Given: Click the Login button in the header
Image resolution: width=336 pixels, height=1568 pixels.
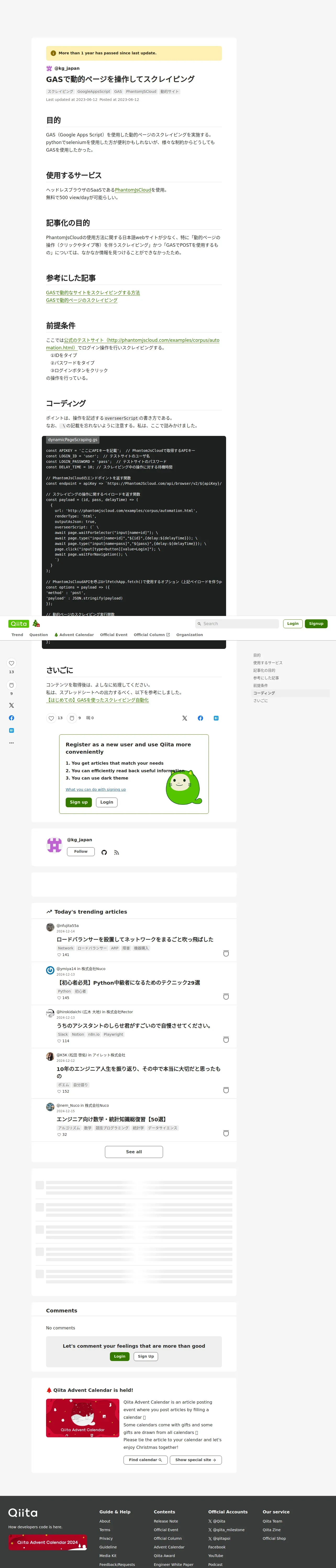Looking at the screenshot, I should pyautogui.click(x=293, y=623).
